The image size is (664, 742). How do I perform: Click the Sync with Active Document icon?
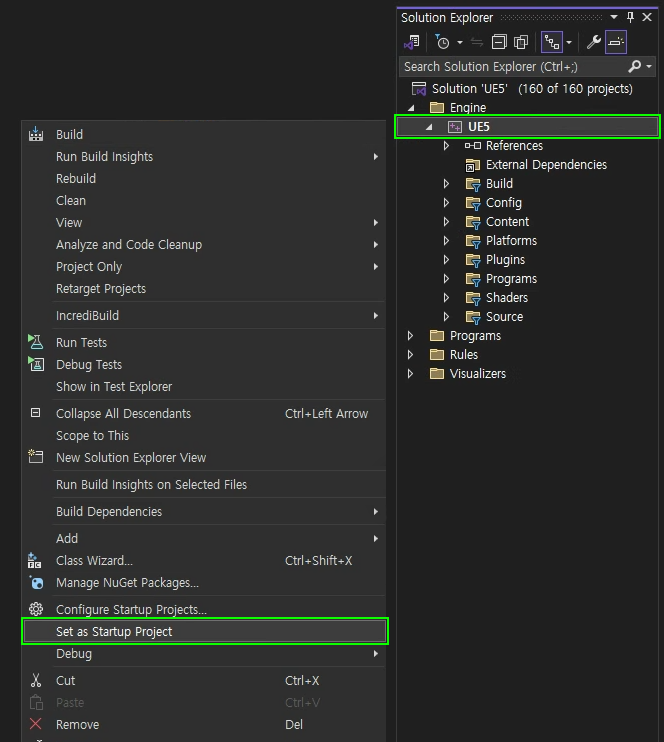tap(477, 43)
